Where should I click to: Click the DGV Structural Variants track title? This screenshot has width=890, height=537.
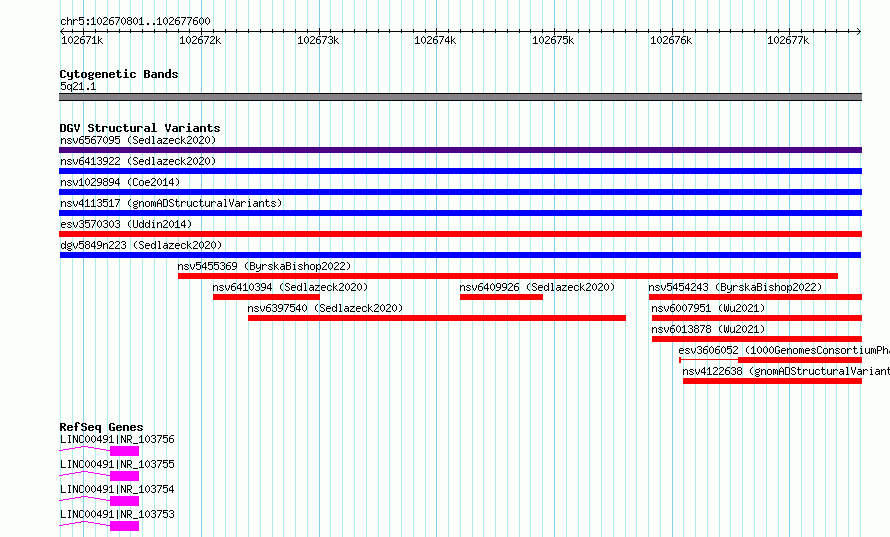(x=140, y=128)
